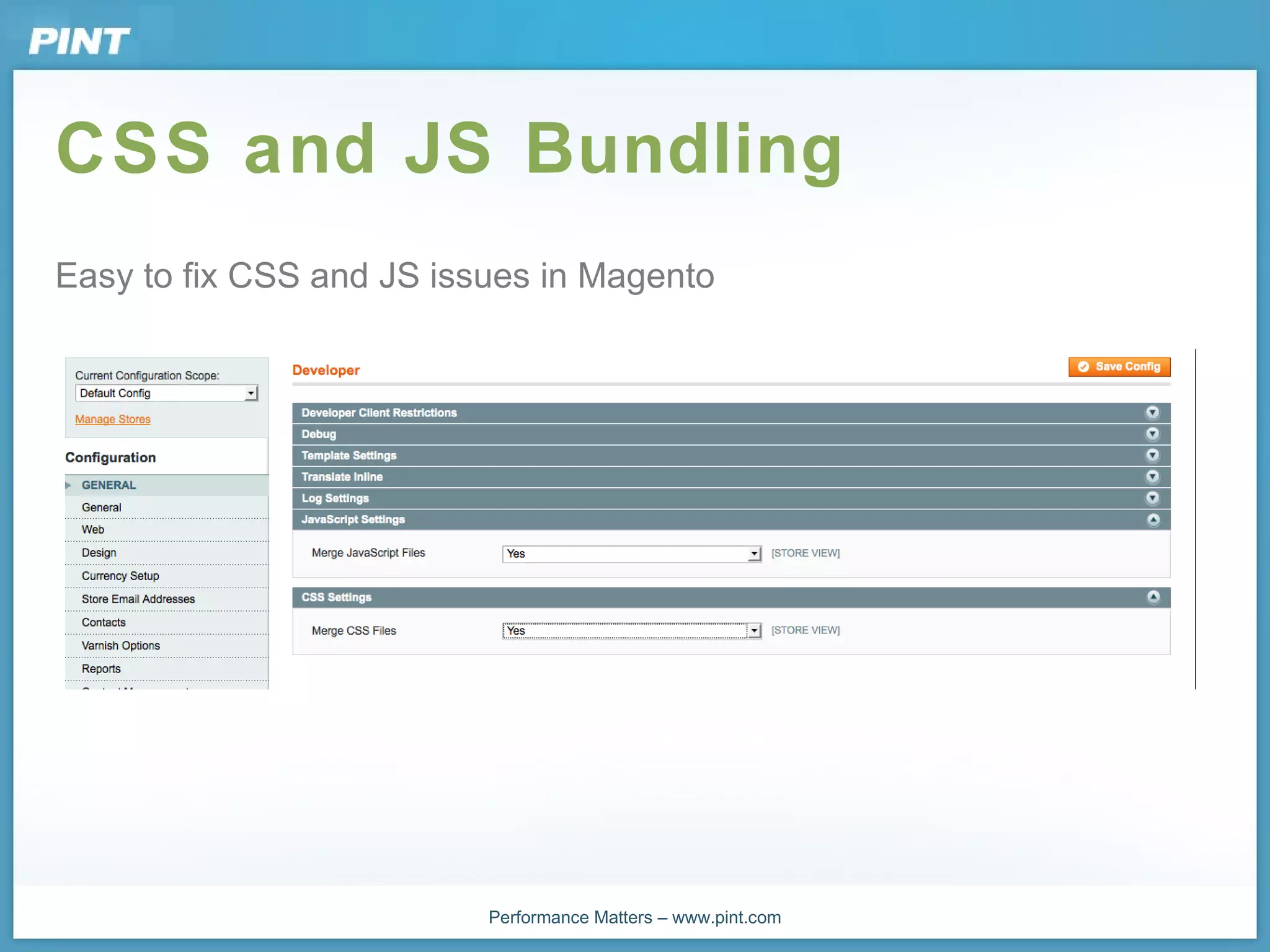Screen dimensions: 1270x952
Task: Select Store Email Addresses menu item
Action: [x=166, y=599]
